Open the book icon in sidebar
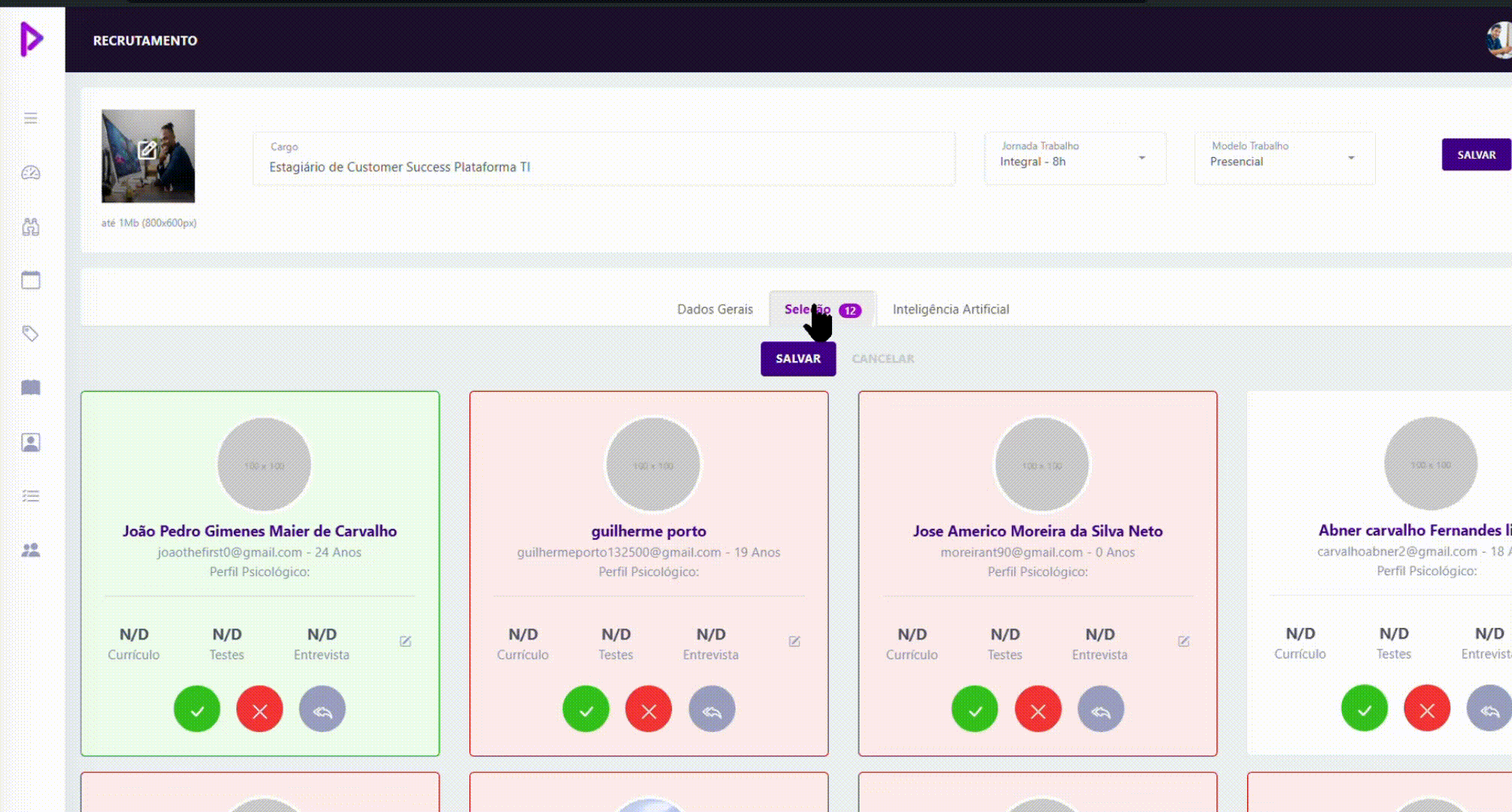The height and width of the screenshot is (812, 1512). point(31,388)
